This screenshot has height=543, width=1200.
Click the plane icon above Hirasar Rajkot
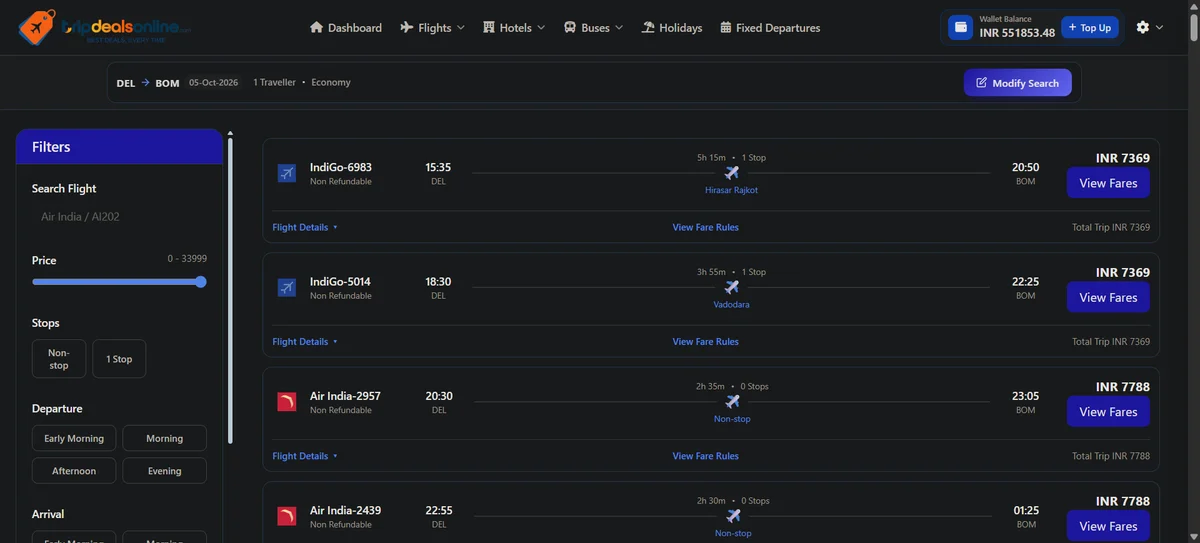pos(732,173)
